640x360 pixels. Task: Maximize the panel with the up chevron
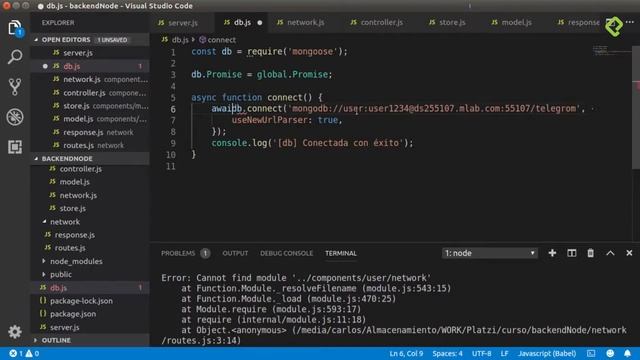tap(610, 253)
